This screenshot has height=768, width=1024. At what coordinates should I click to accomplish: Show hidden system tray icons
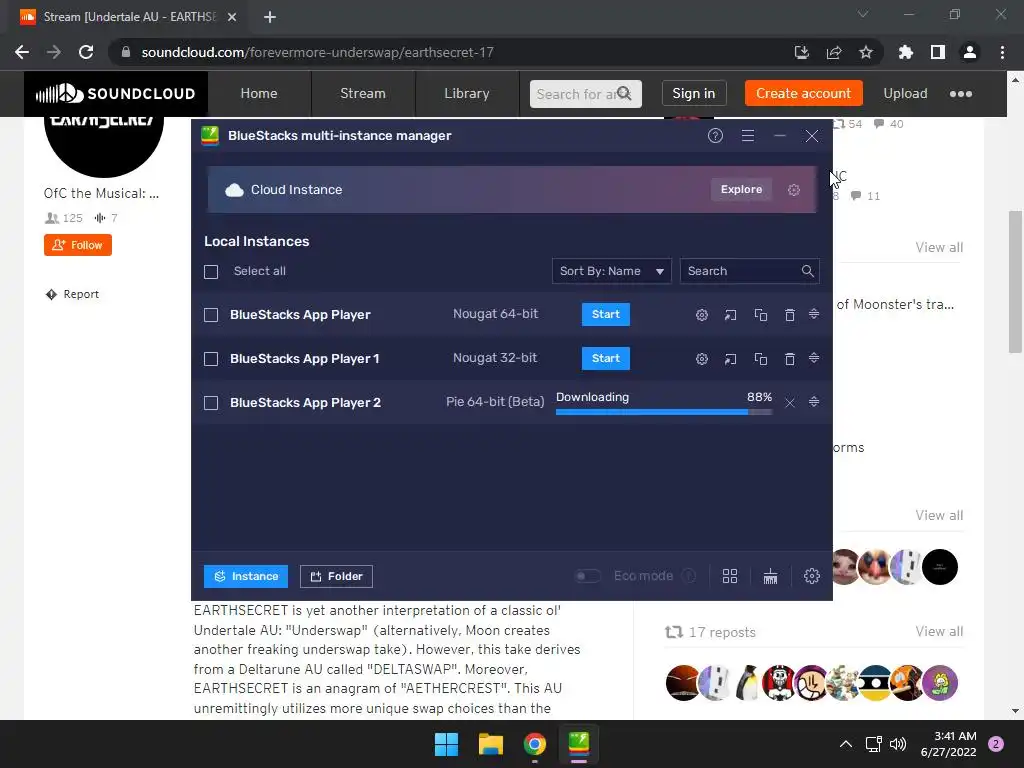coord(846,744)
